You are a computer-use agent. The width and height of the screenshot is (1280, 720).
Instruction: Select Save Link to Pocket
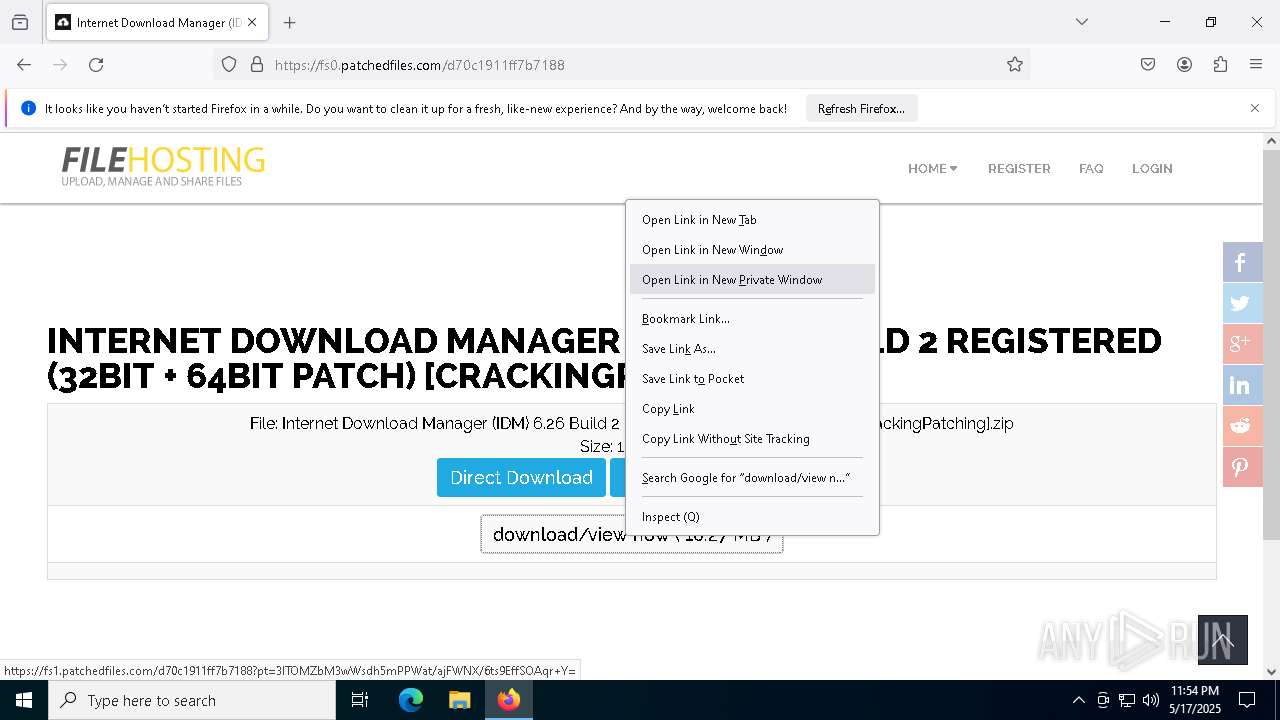752,379
